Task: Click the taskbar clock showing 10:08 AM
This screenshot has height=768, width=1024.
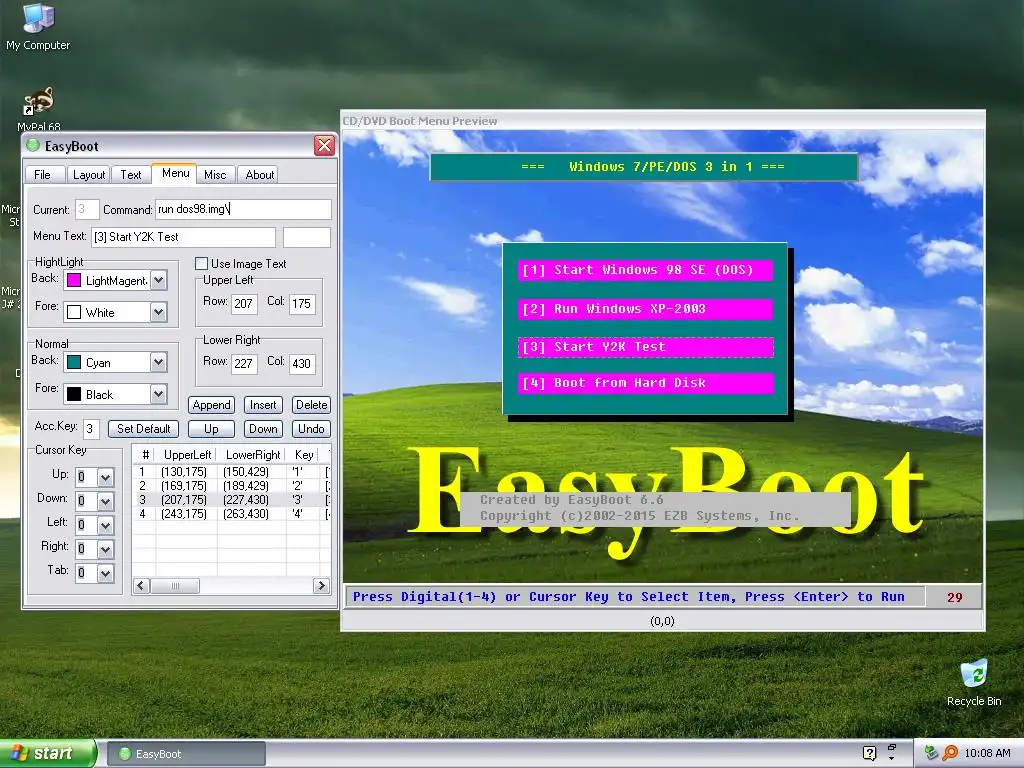Action: [987, 753]
